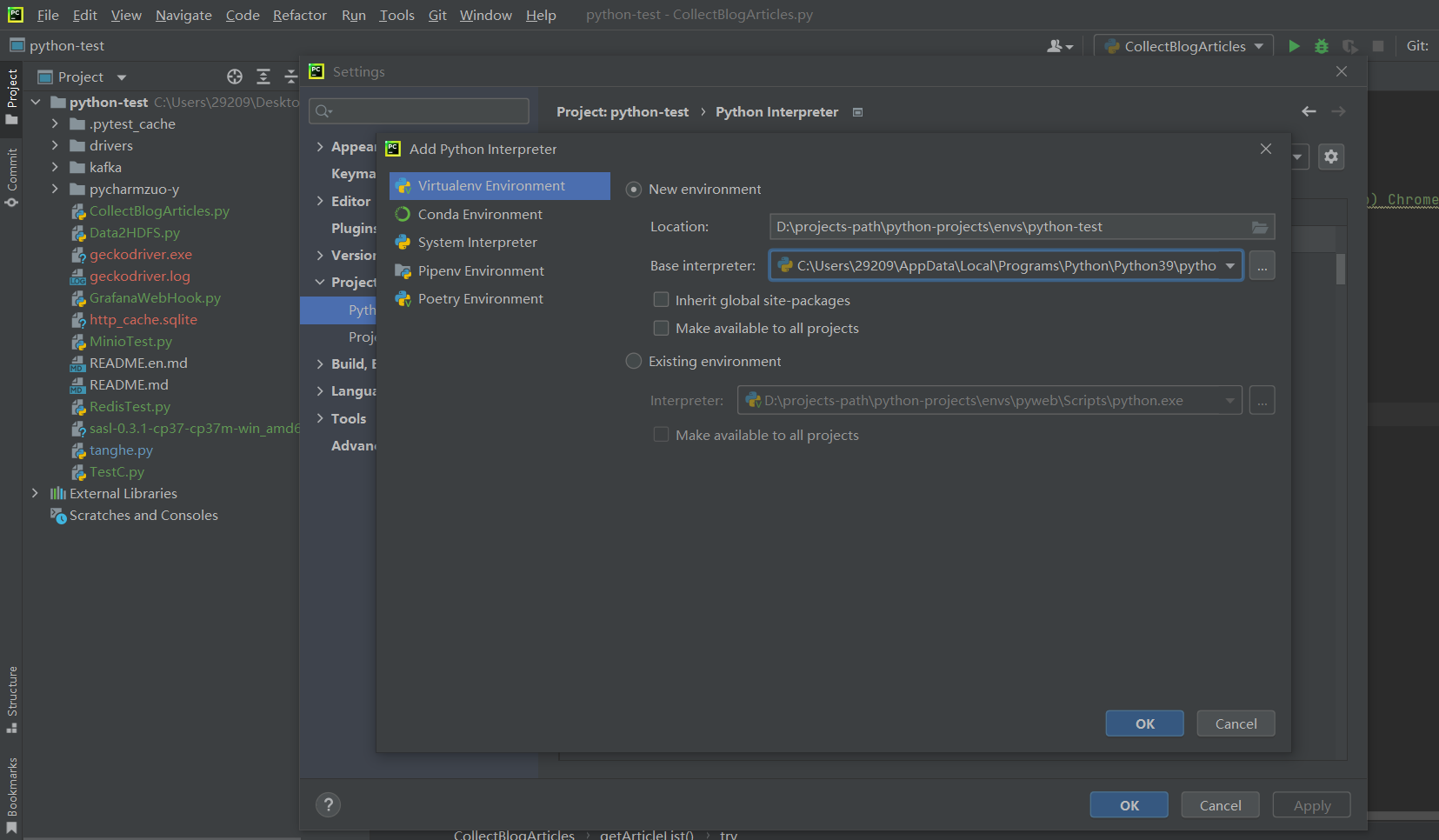The width and height of the screenshot is (1439, 840).
Task: Cancel the Add Python Interpreter dialog
Action: click(x=1236, y=723)
